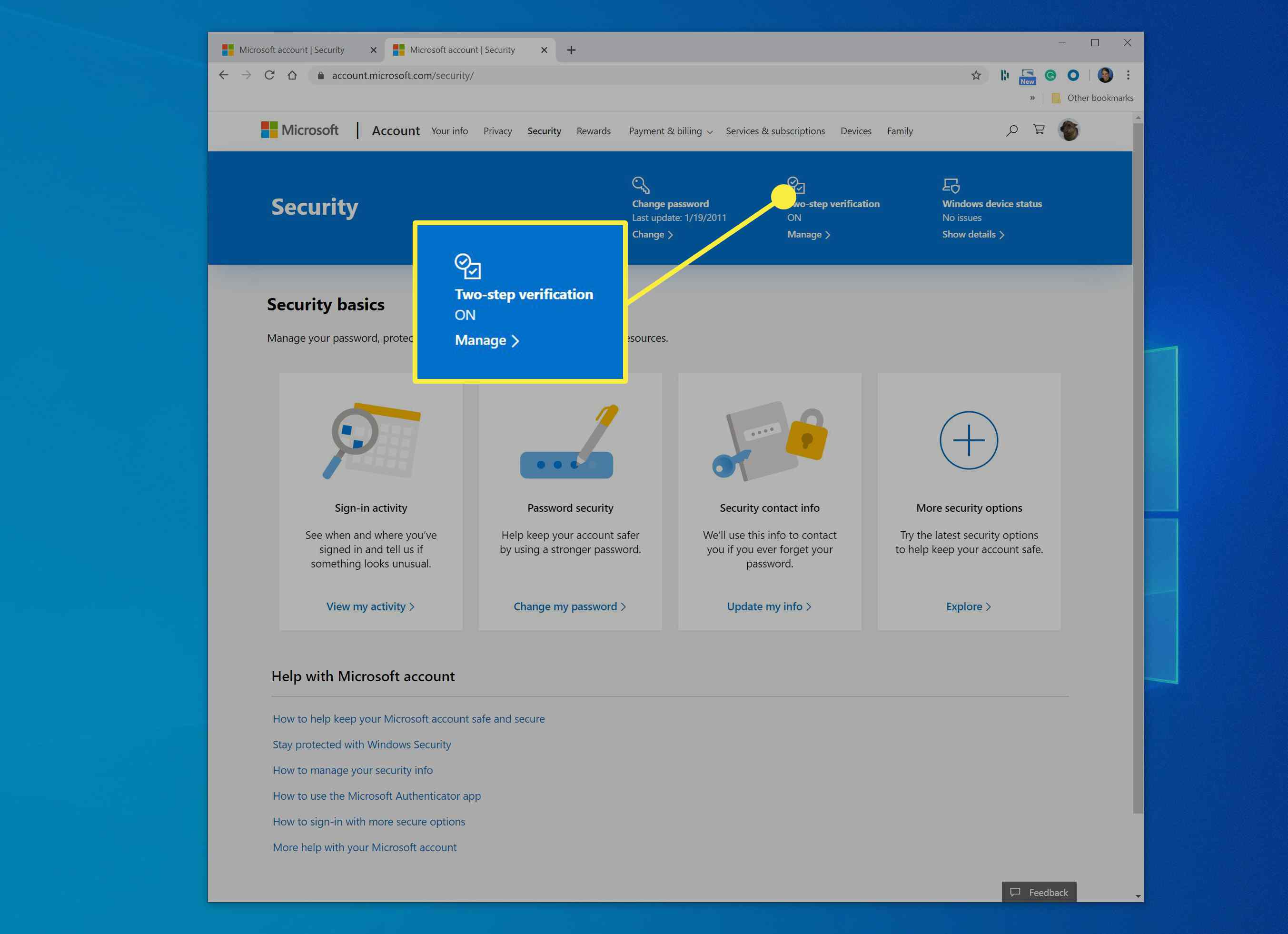Open the shopping cart
The image size is (1288, 934).
pos(1039,129)
